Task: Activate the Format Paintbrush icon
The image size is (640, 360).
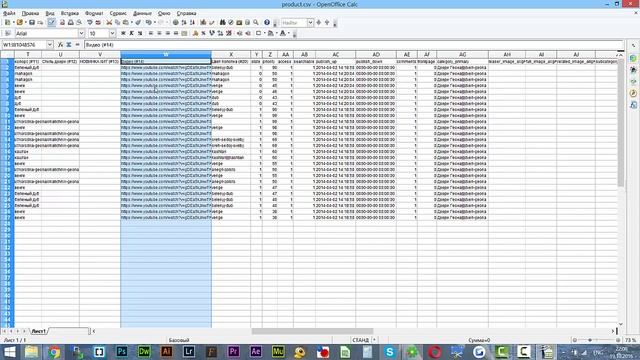Action: pos(138,22)
